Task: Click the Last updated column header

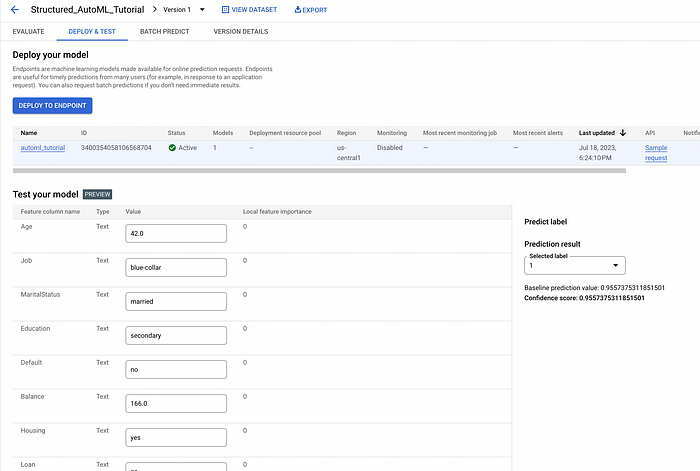Action: pos(596,133)
